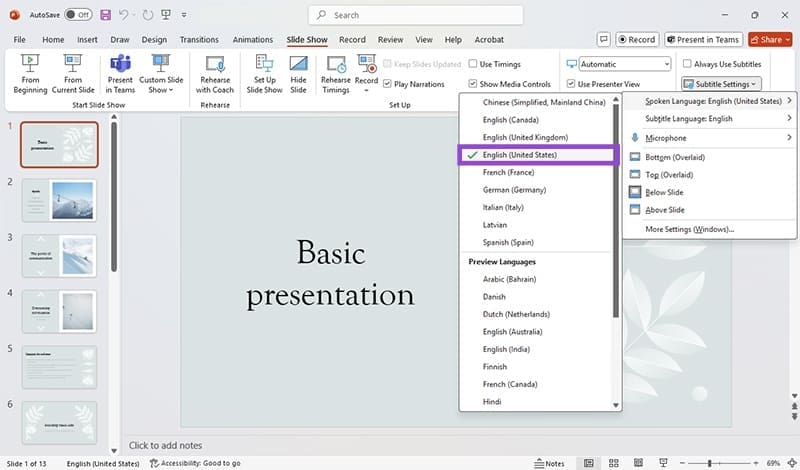This screenshot has height=470, width=800.
Task: Switch to the Transitions tab
Action: [199, 40]
